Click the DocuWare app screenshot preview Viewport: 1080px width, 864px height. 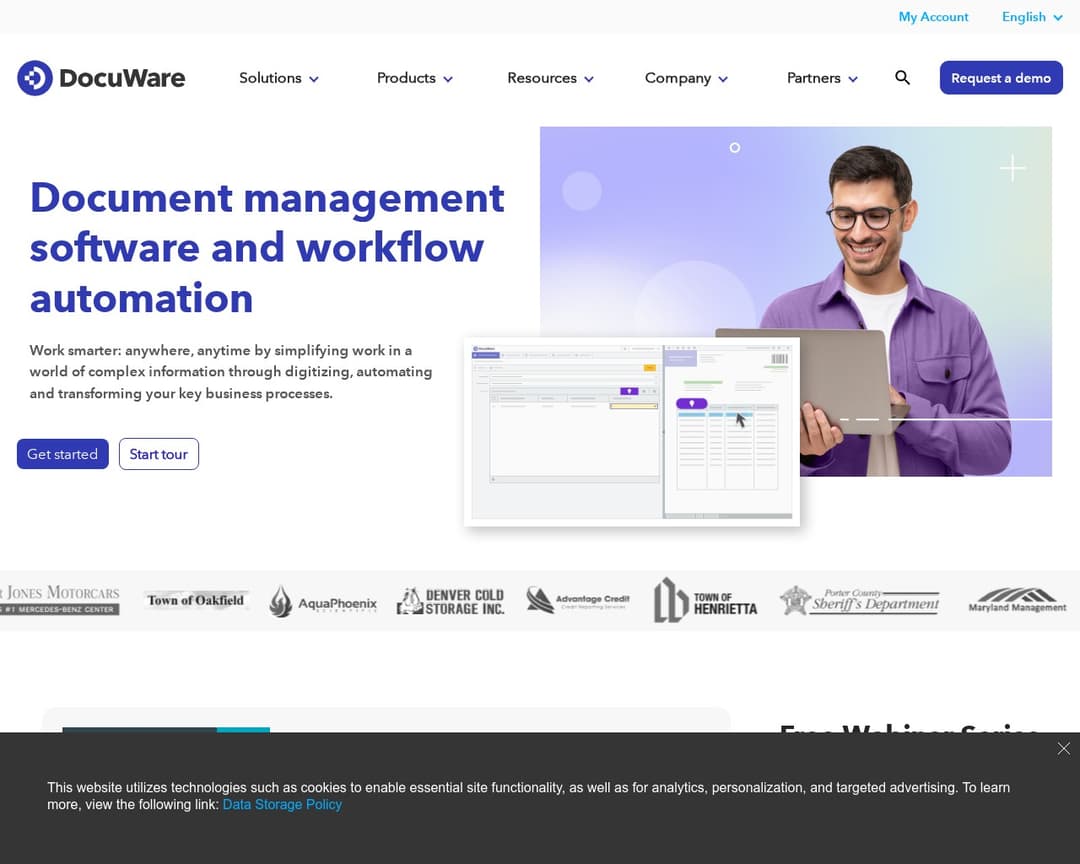click(x=632, y=432)
